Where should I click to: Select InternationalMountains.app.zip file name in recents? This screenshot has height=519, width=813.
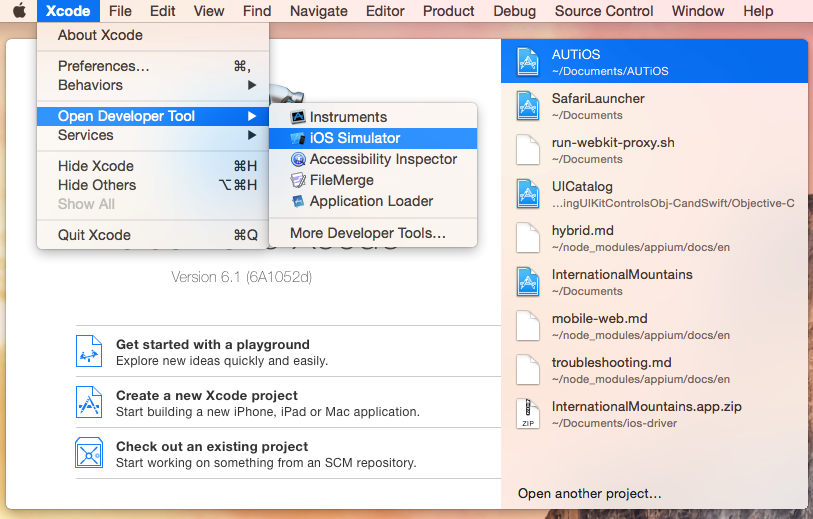[x=647, y=407]
